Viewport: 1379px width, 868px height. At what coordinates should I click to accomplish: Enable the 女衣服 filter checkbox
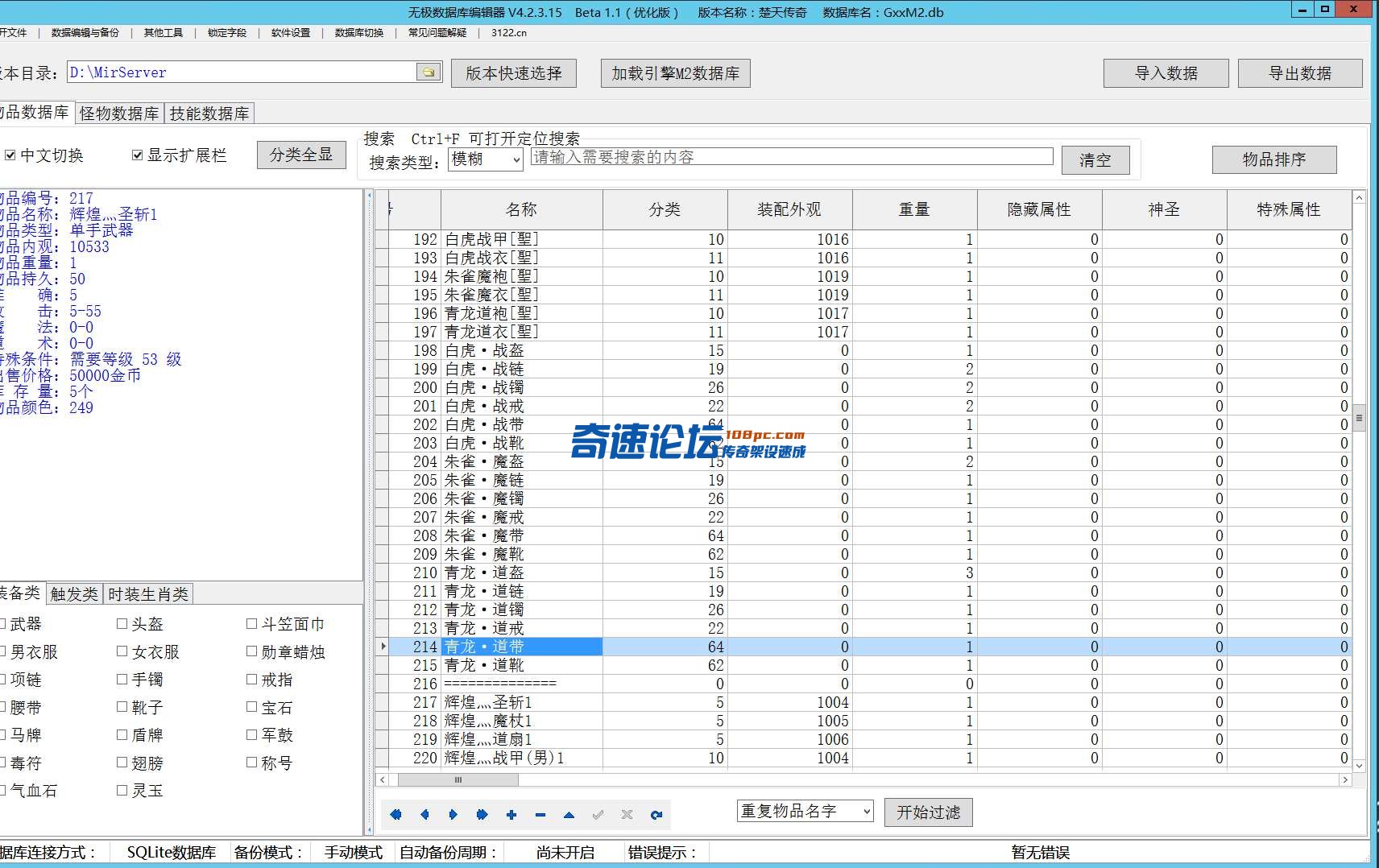pos(122,651)
